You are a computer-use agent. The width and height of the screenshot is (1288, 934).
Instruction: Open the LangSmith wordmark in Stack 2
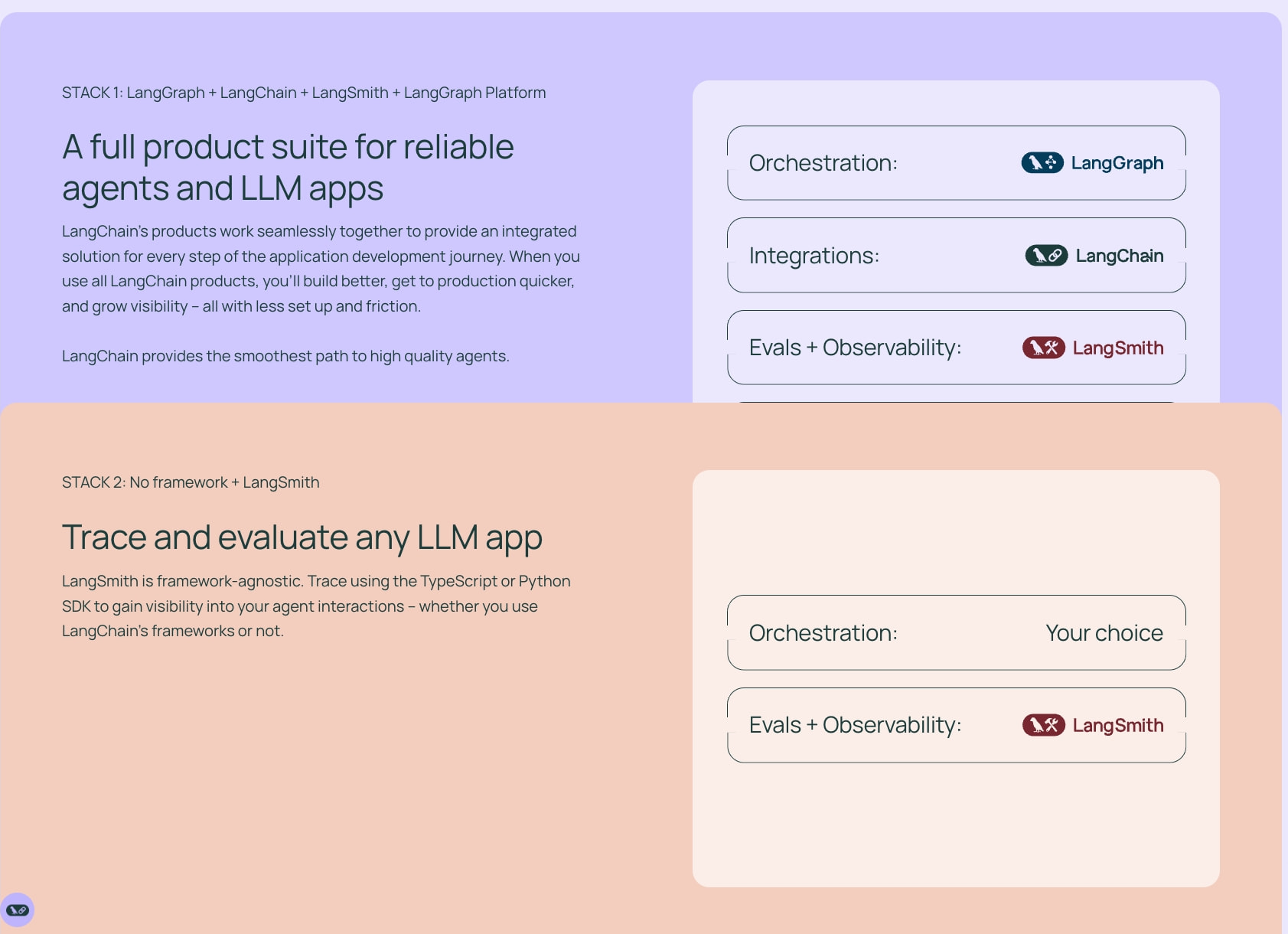1118,725
